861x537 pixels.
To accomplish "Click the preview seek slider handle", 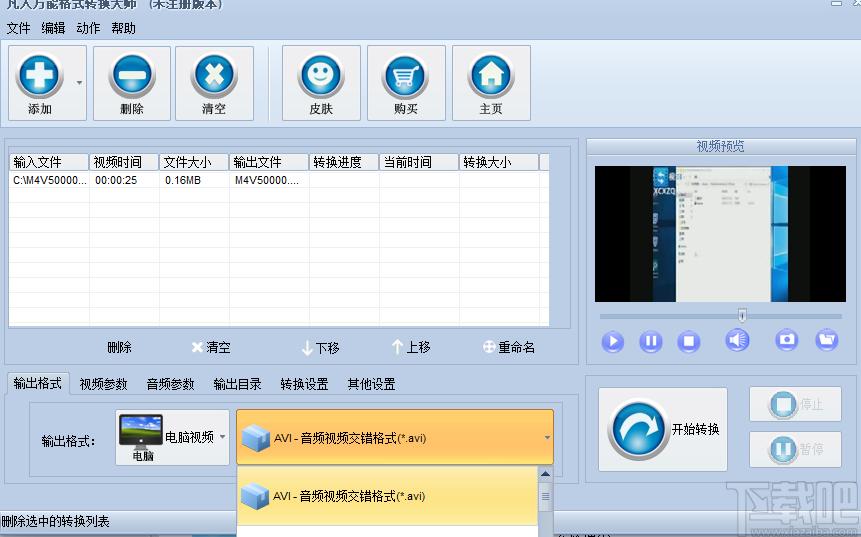I will tap(742, 316).
